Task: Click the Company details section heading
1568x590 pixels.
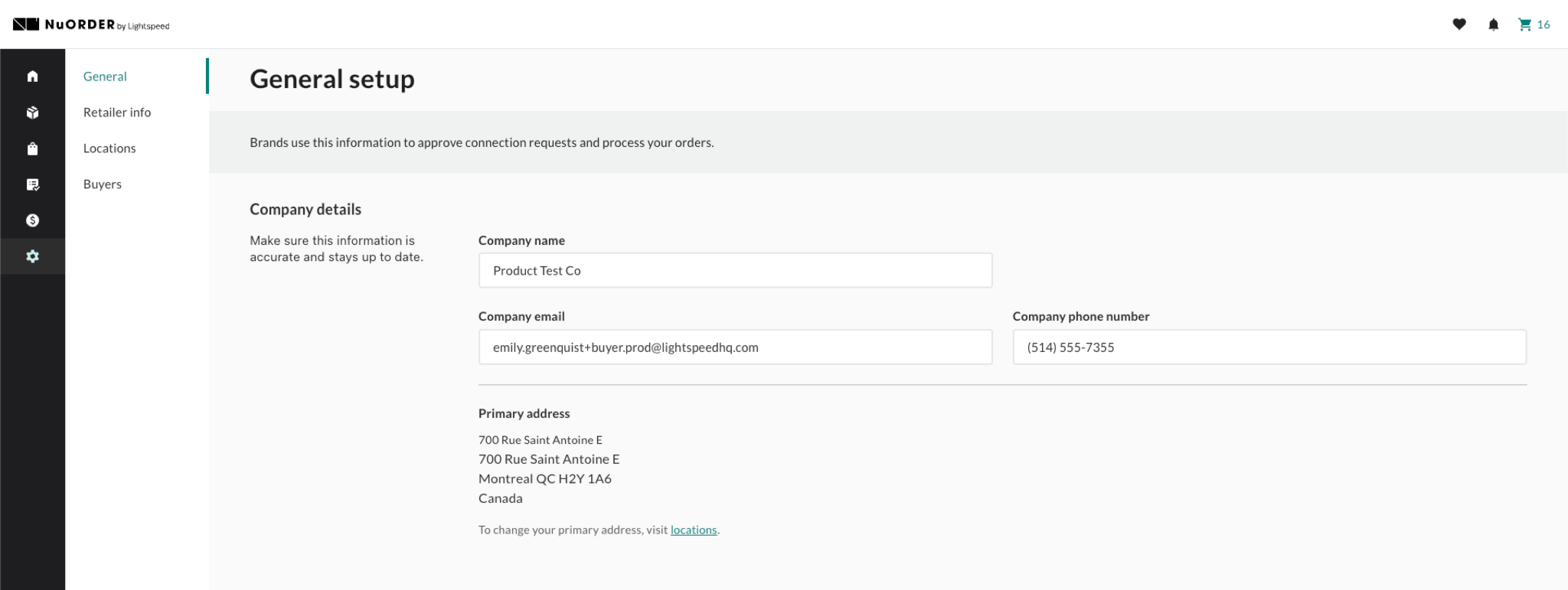Action: point(305,210)
